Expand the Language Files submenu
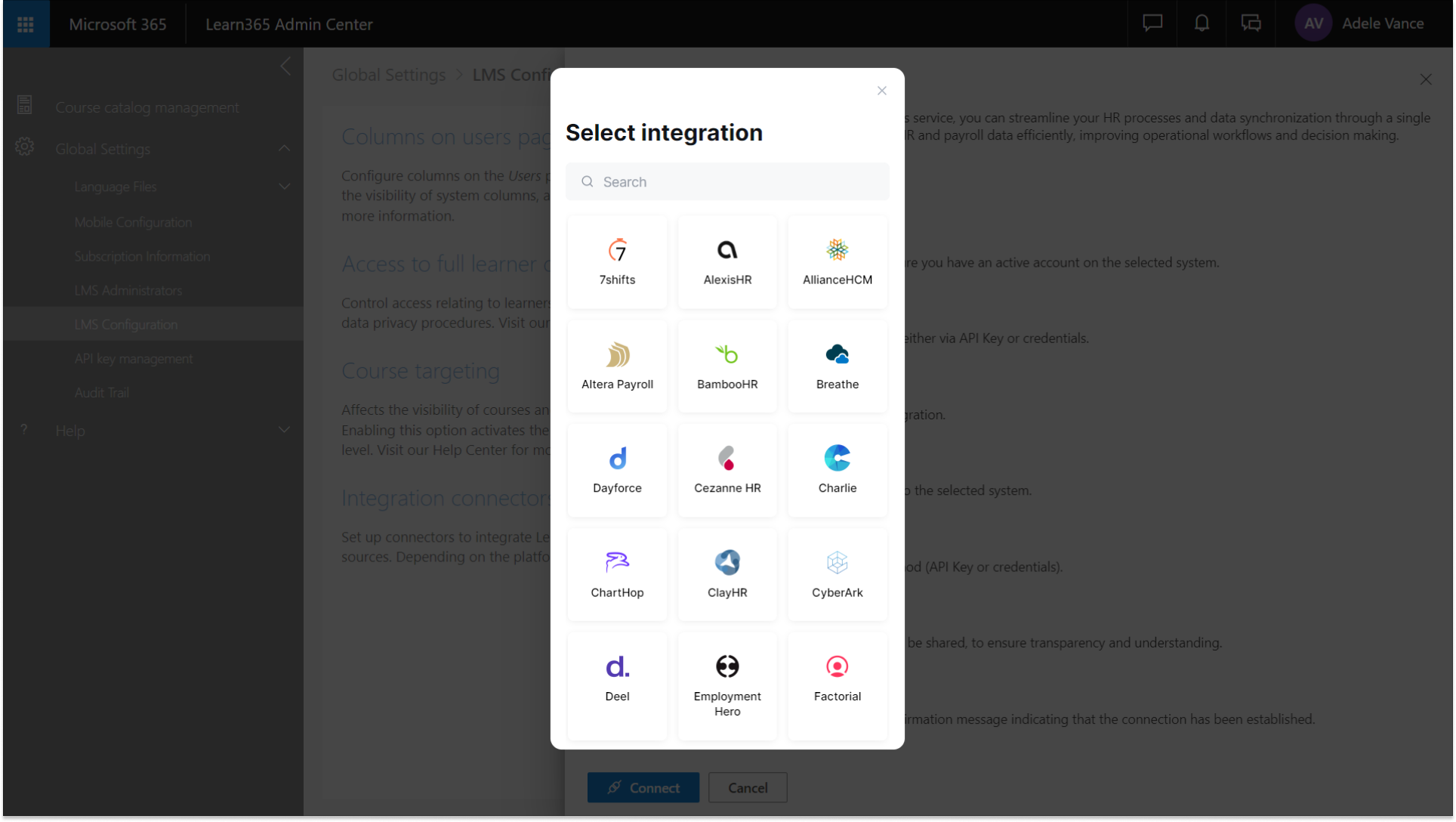1456x822 pixels. [284, 186]
